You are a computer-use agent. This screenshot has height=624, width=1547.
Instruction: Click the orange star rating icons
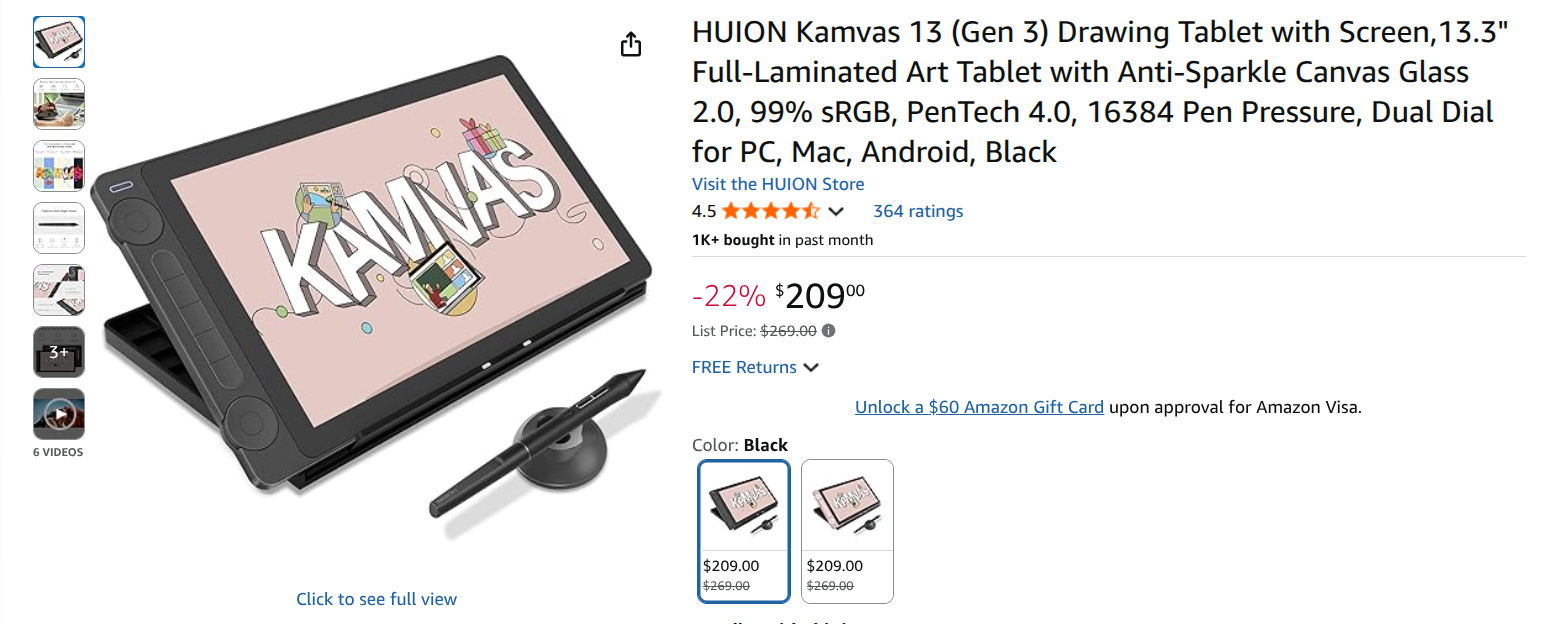pyautogui.click(x=771, y=211)
